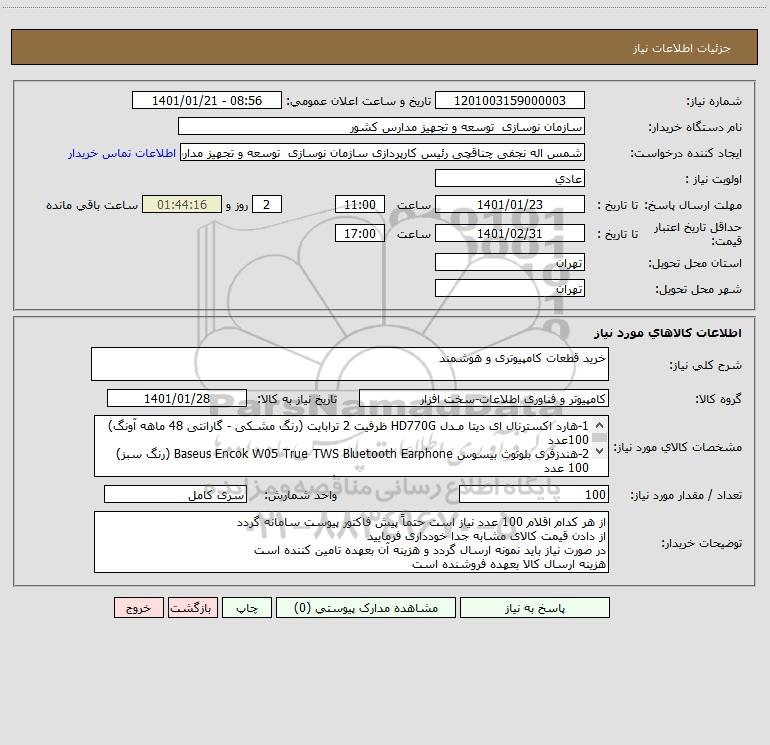Click the بازگشت back button
This screenshot has height=745, width=770.
click(x=192, y=608)
